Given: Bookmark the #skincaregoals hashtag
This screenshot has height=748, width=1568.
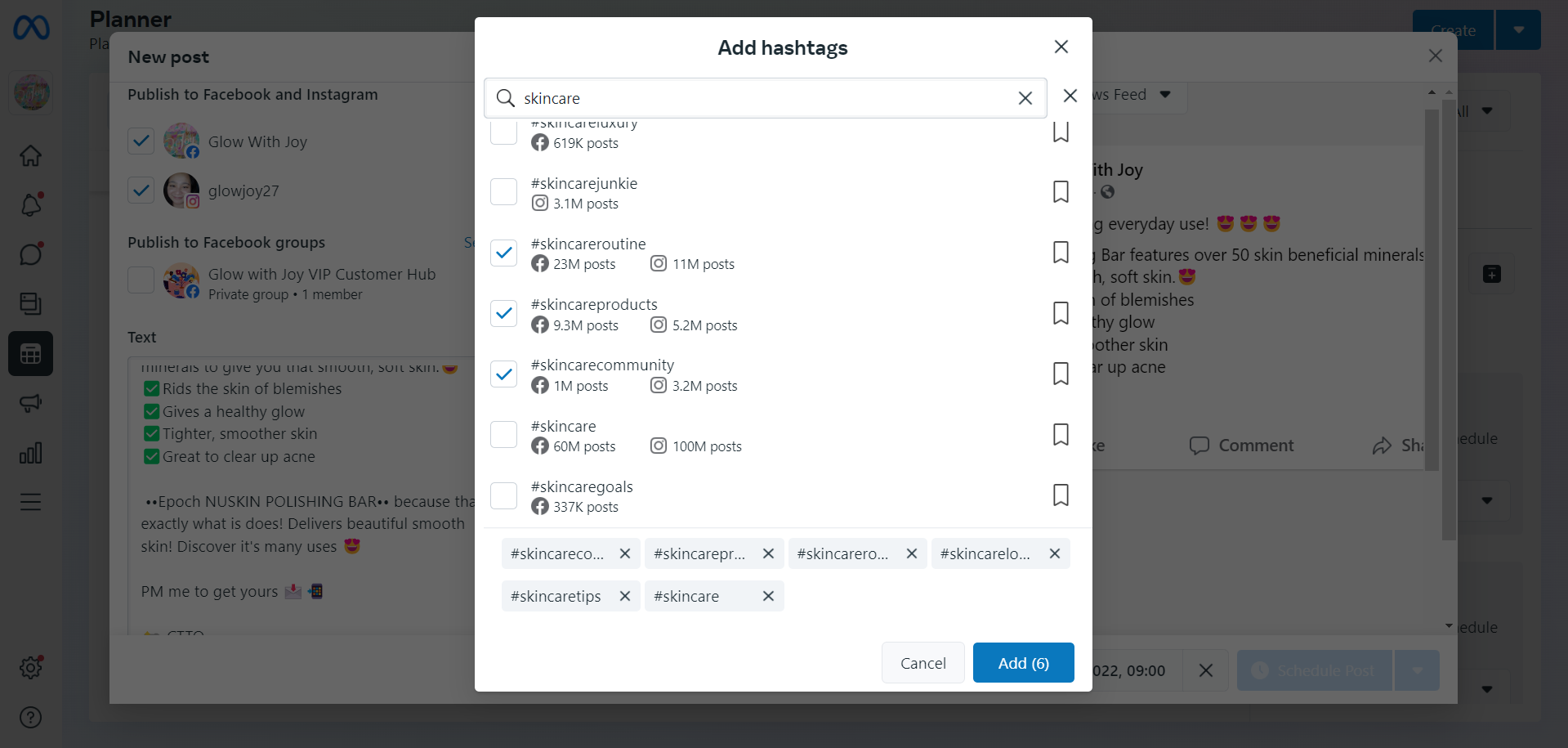Looking at the screenshot, I should (1061, 495).
